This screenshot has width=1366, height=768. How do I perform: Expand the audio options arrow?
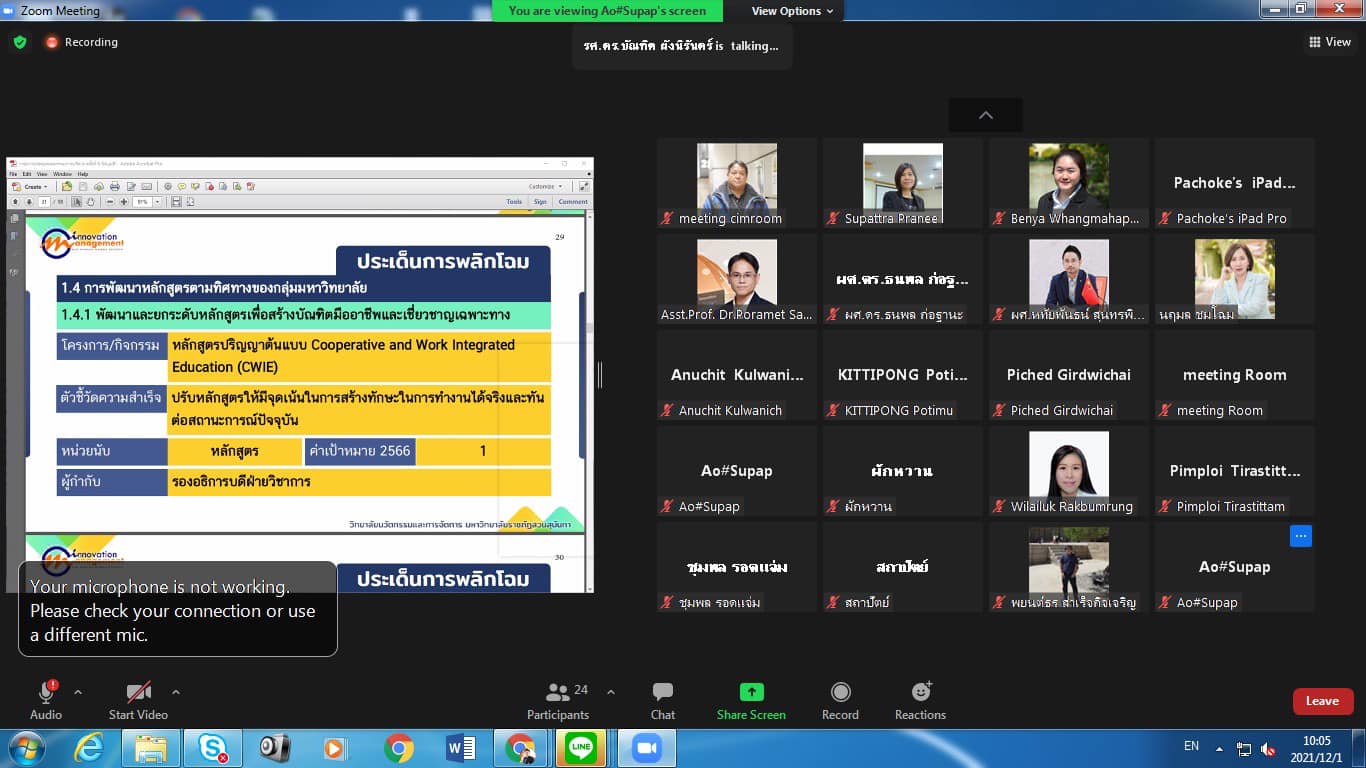tap(78, 692)
